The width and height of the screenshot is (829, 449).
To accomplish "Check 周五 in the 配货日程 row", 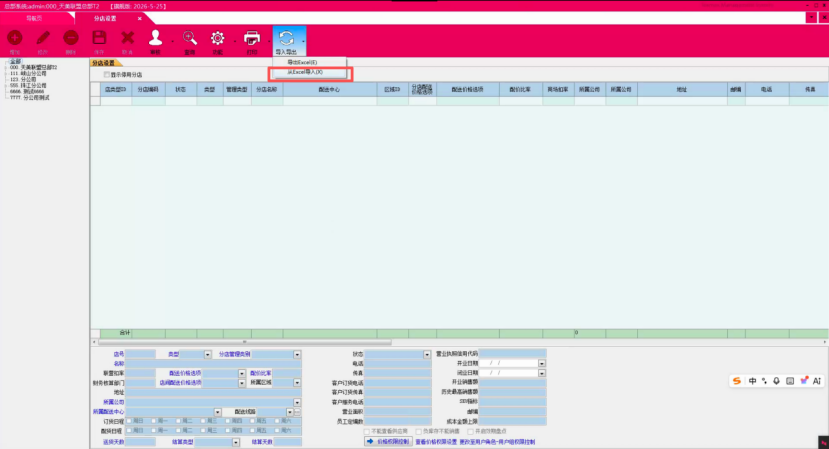I will (252, 430).
